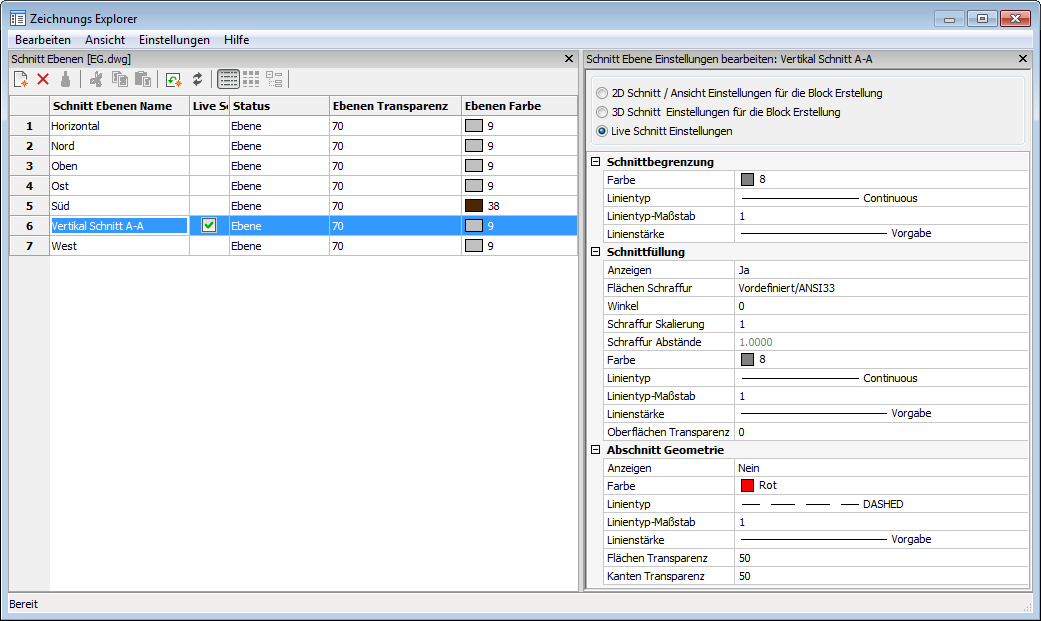Open Schnittfüllung Linientyp Continuous dropdown
The image size is (1041, 621).
tap(881, 378)
